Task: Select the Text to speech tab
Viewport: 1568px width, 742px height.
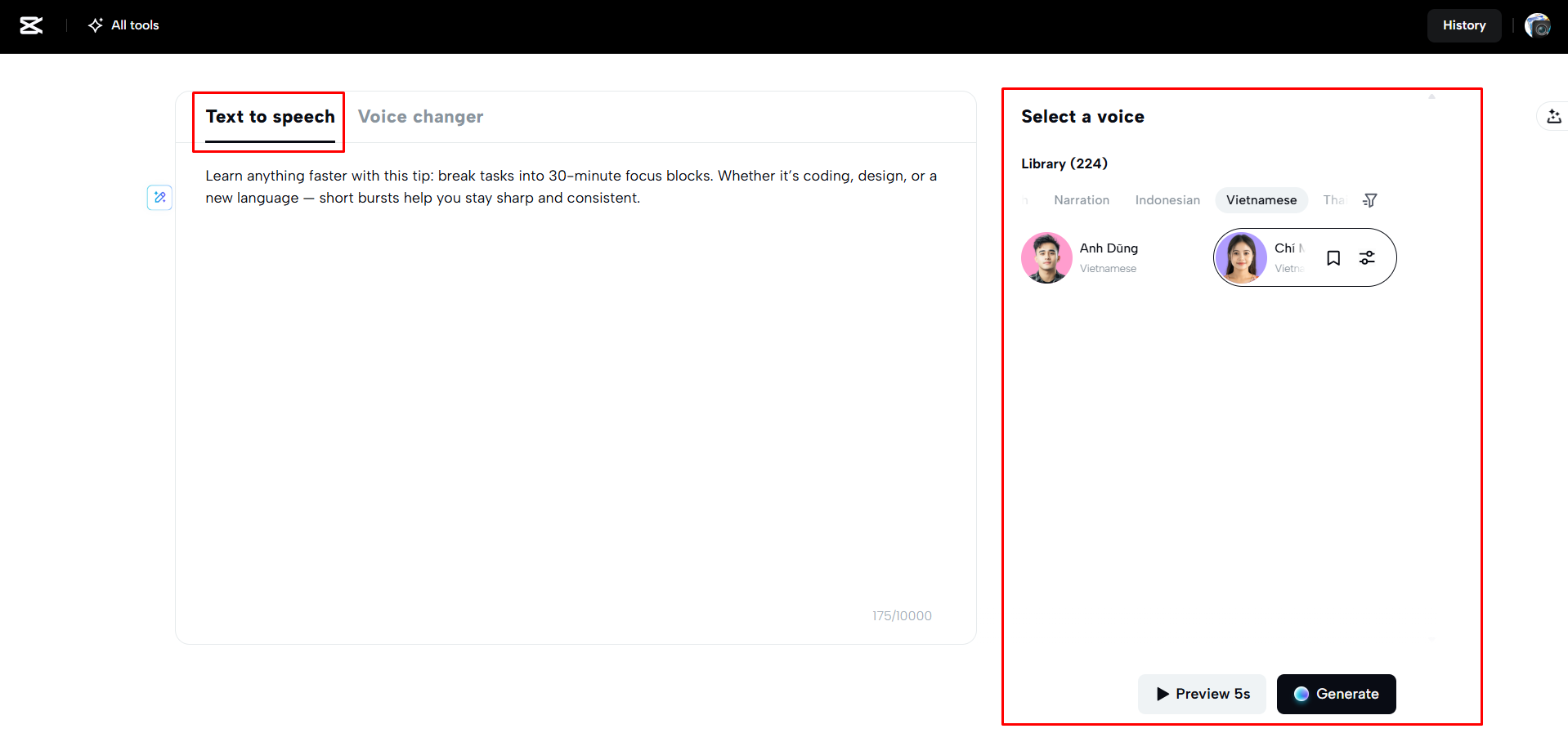Action: coord(269,116)
